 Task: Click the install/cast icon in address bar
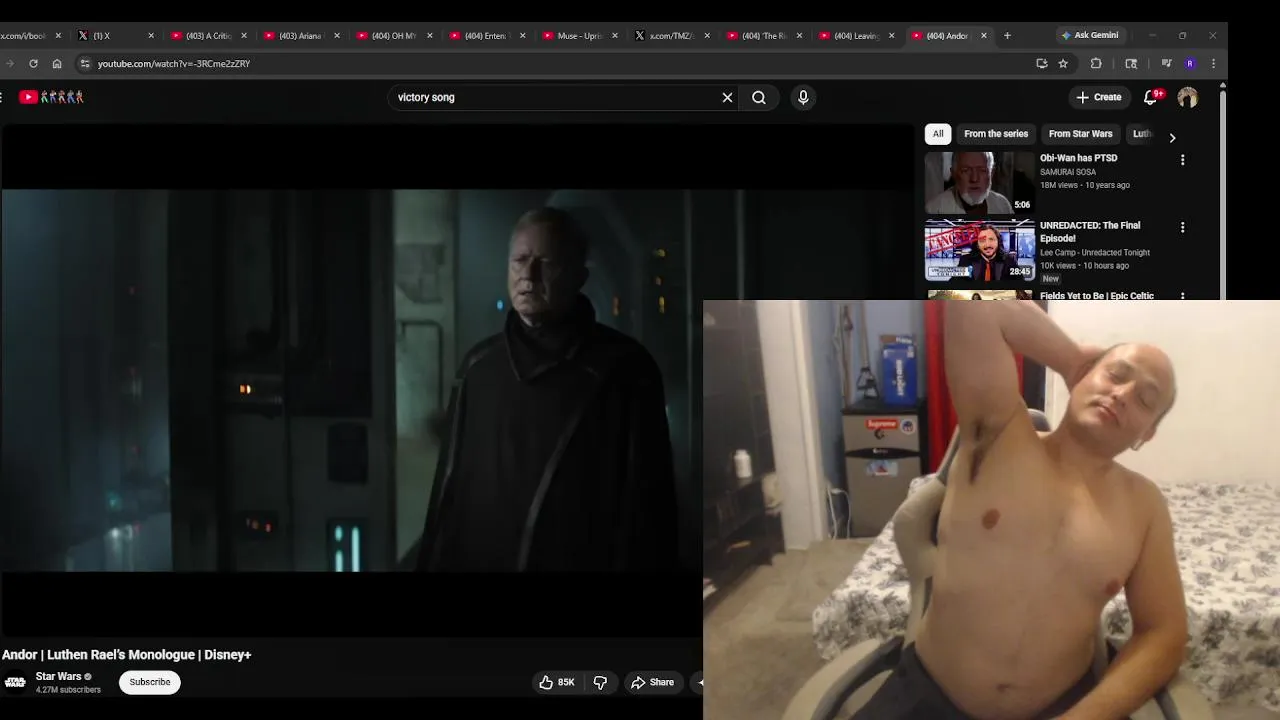[1042, 63]
